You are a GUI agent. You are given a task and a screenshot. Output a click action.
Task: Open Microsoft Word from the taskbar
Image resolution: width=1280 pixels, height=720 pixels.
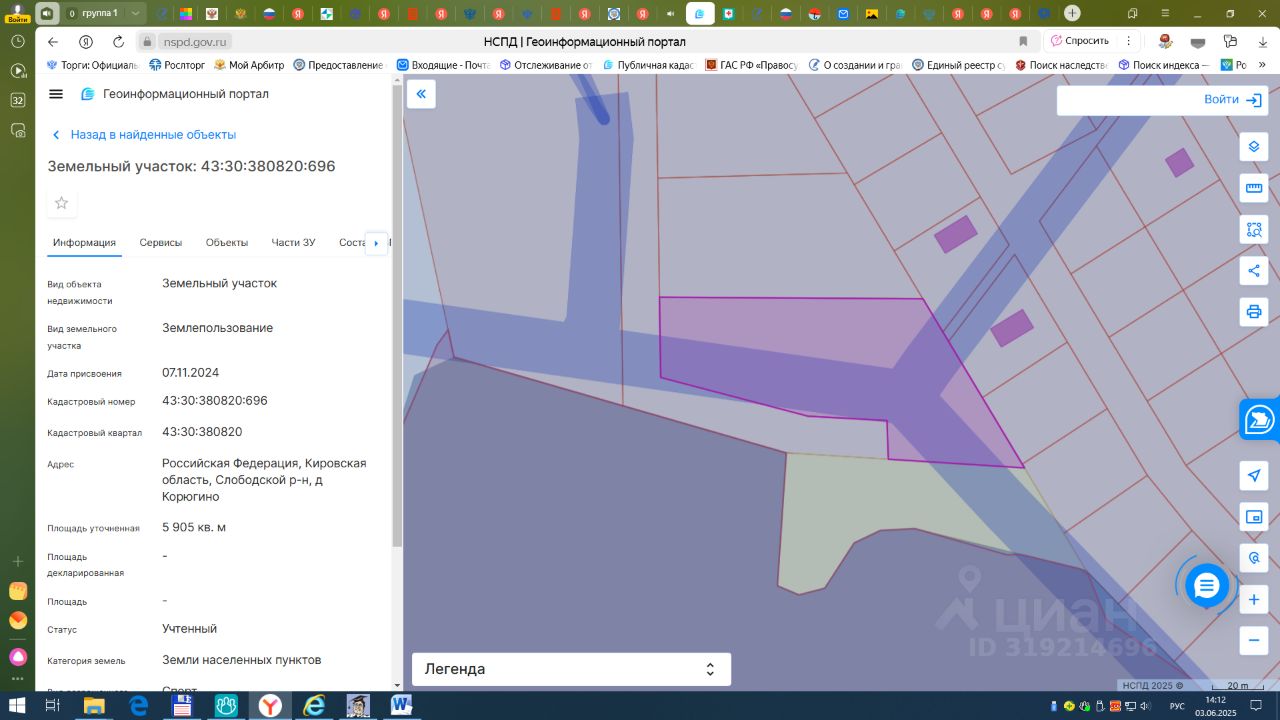coord(401,706)
